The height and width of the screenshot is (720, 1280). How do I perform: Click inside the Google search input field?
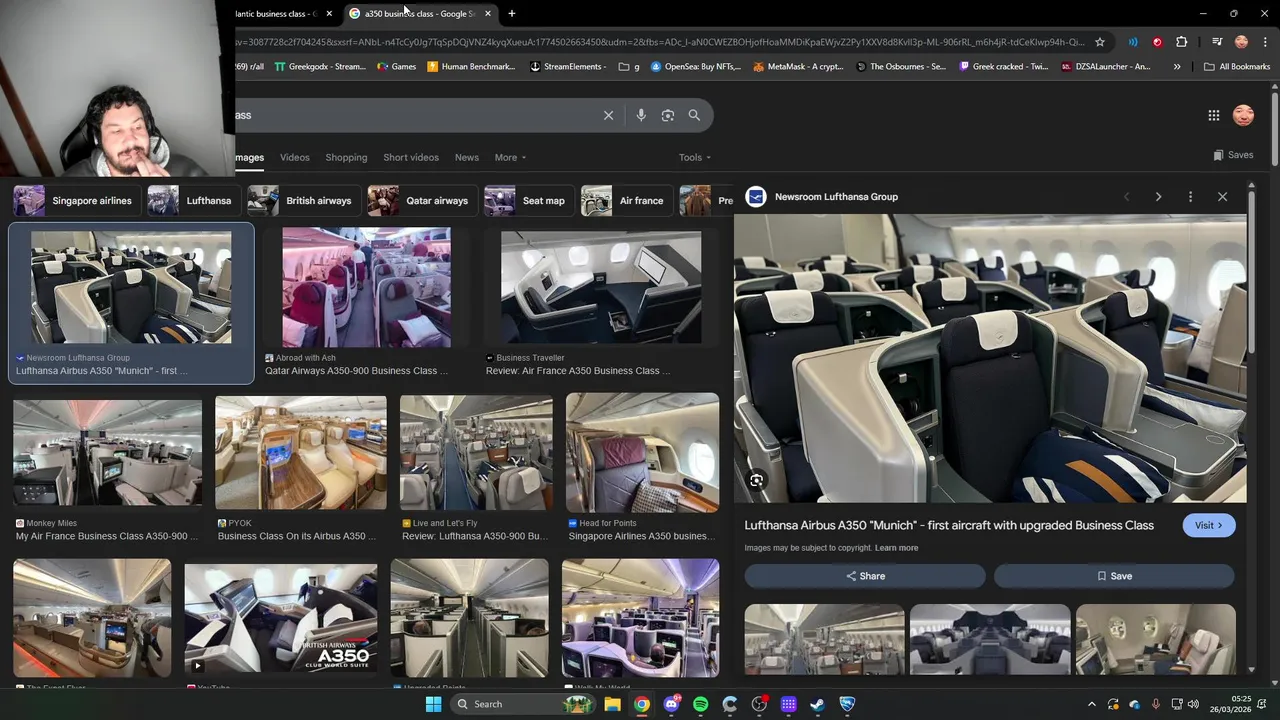tap(415, 115)
